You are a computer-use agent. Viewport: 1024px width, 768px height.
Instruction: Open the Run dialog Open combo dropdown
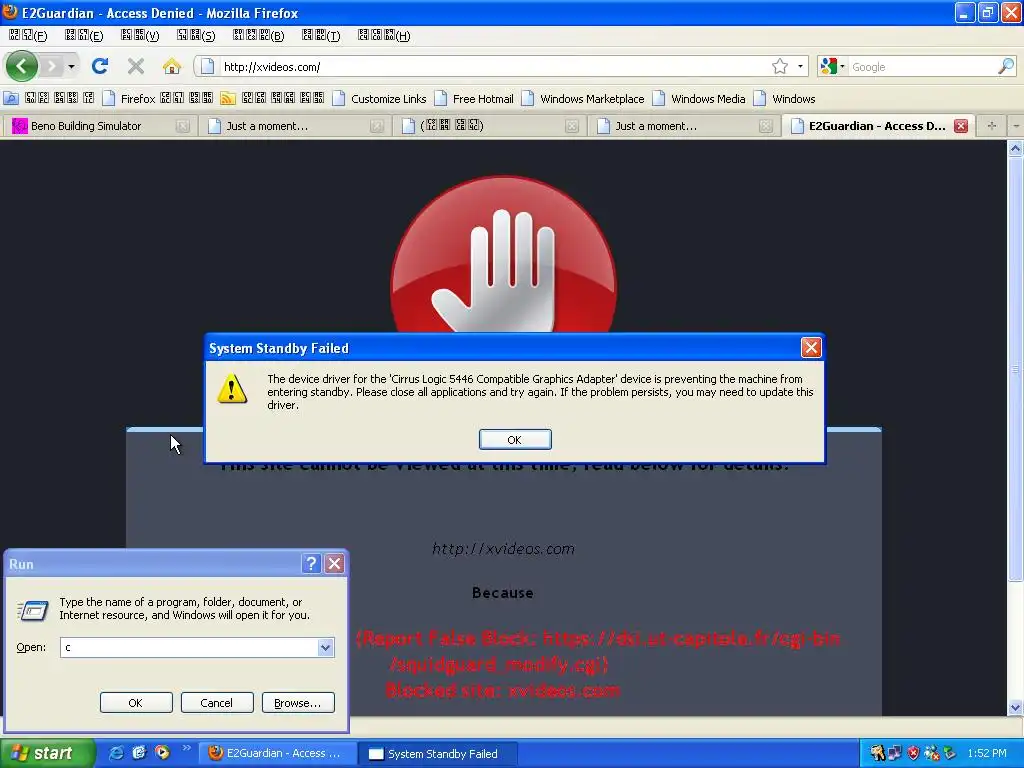(325, 647)
